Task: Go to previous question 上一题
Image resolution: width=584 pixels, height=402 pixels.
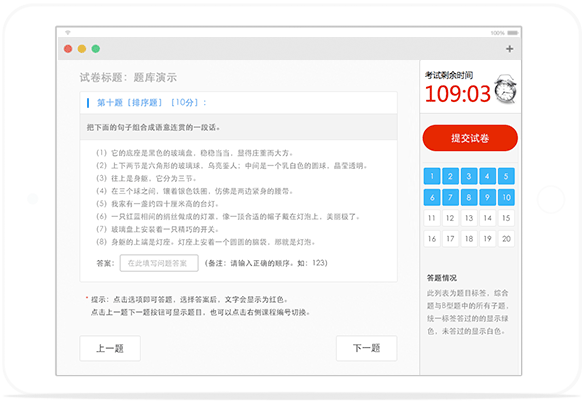Action: 110,348
